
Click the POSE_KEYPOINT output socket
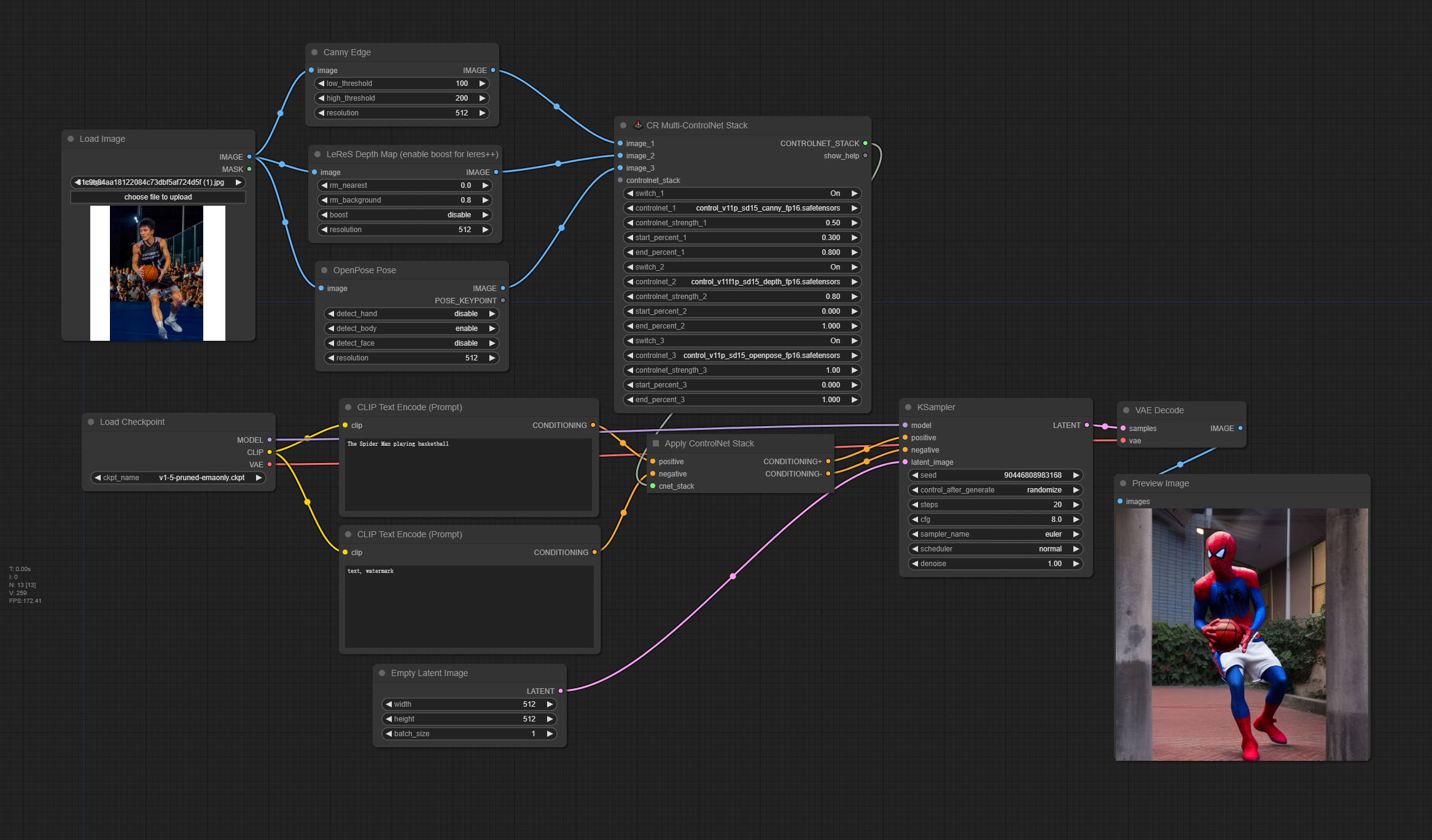tap(503, 300)
